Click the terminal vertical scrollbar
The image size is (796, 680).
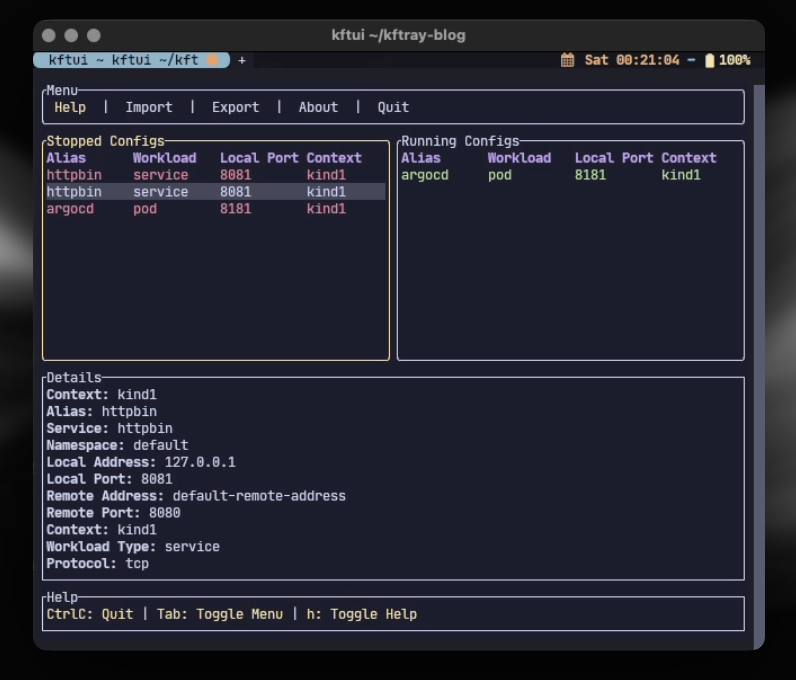(x=759, y=366)
